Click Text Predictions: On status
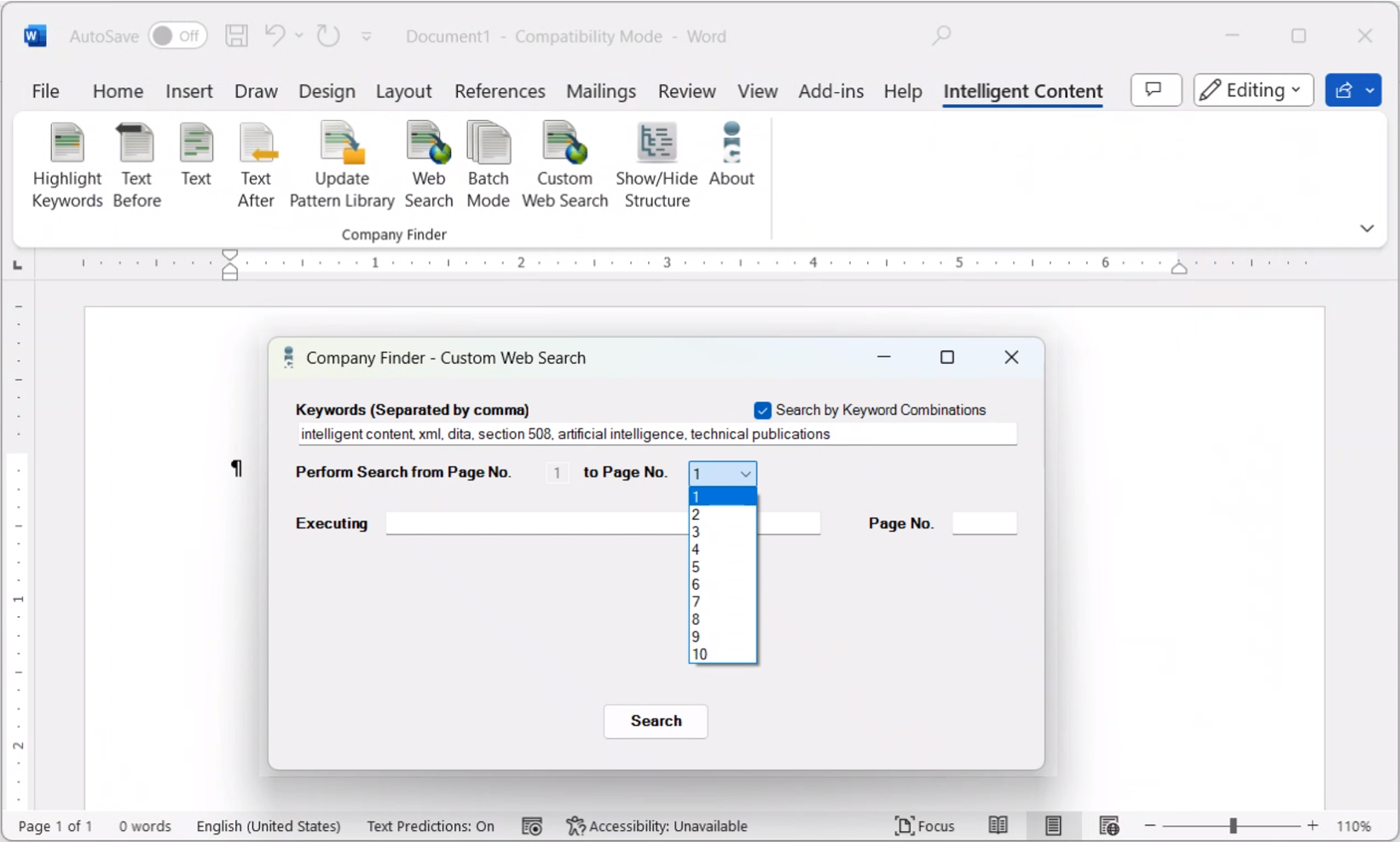The width and height of the screenshot is (1400, 842). (431, 826)
